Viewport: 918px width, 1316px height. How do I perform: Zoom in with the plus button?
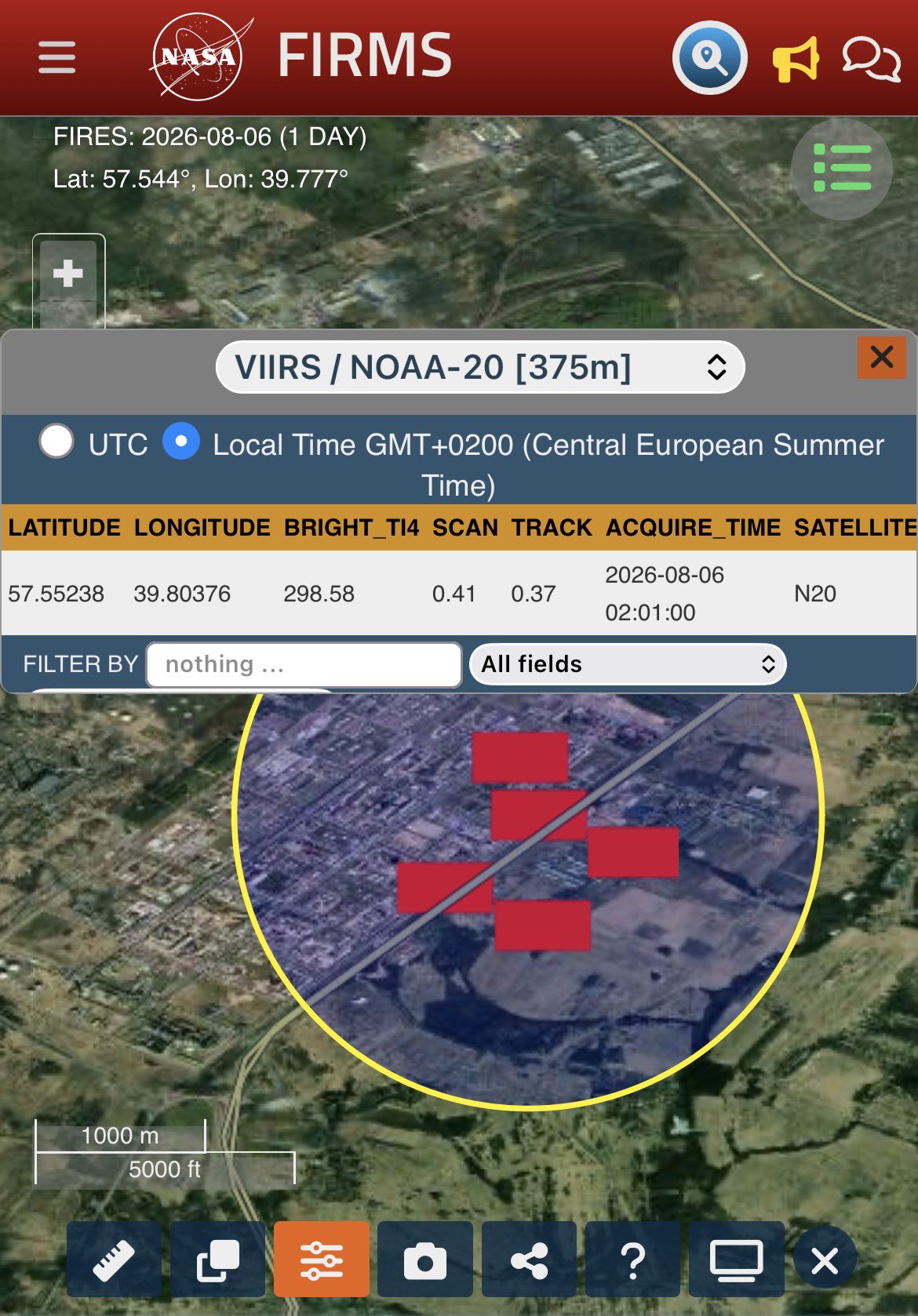coord(67,273)
